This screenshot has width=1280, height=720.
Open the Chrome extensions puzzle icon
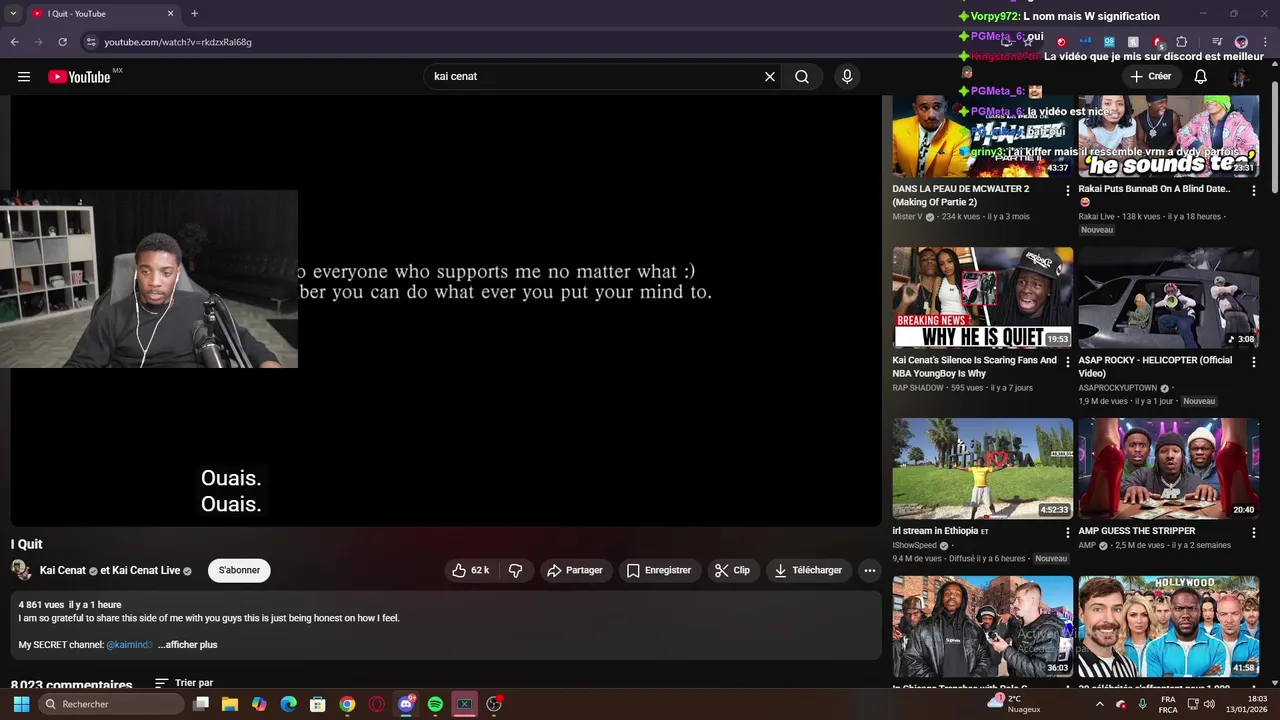pos(1181,42)
